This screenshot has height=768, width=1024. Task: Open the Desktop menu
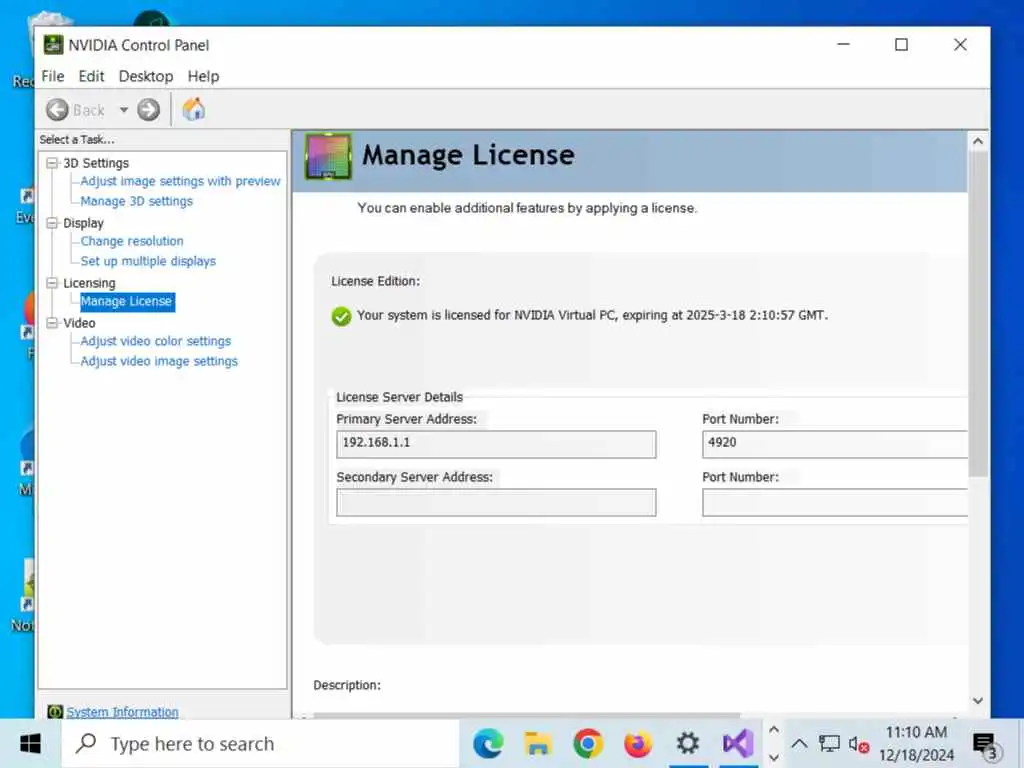tap(146, 76)
